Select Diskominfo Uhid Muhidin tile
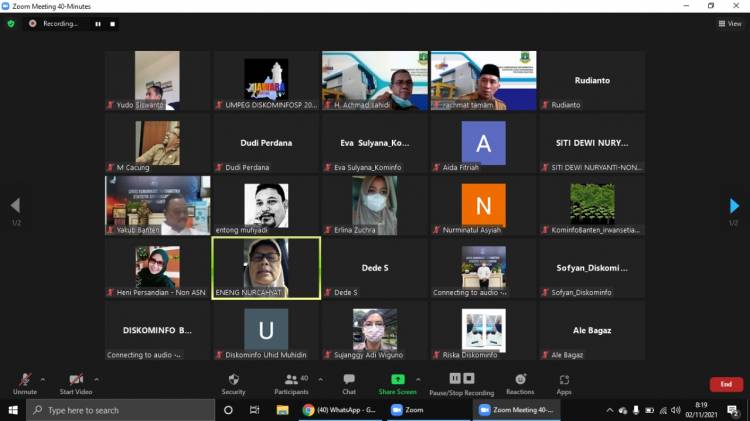This screenshot has width=750, height=421. (266, 331)
